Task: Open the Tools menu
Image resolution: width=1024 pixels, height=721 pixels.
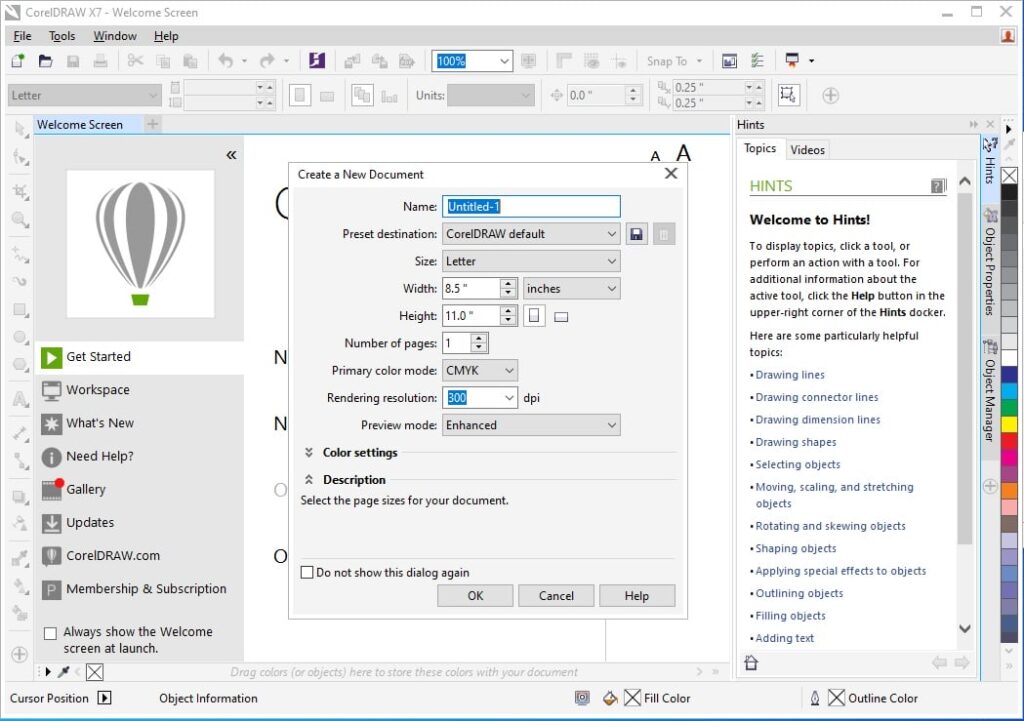Action: click(x=62, y=36)
